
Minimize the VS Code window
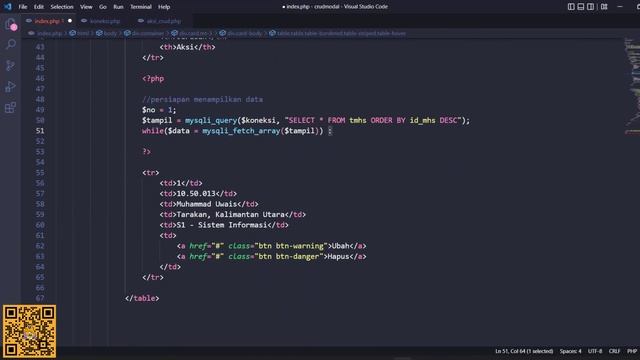click(620, 7)
